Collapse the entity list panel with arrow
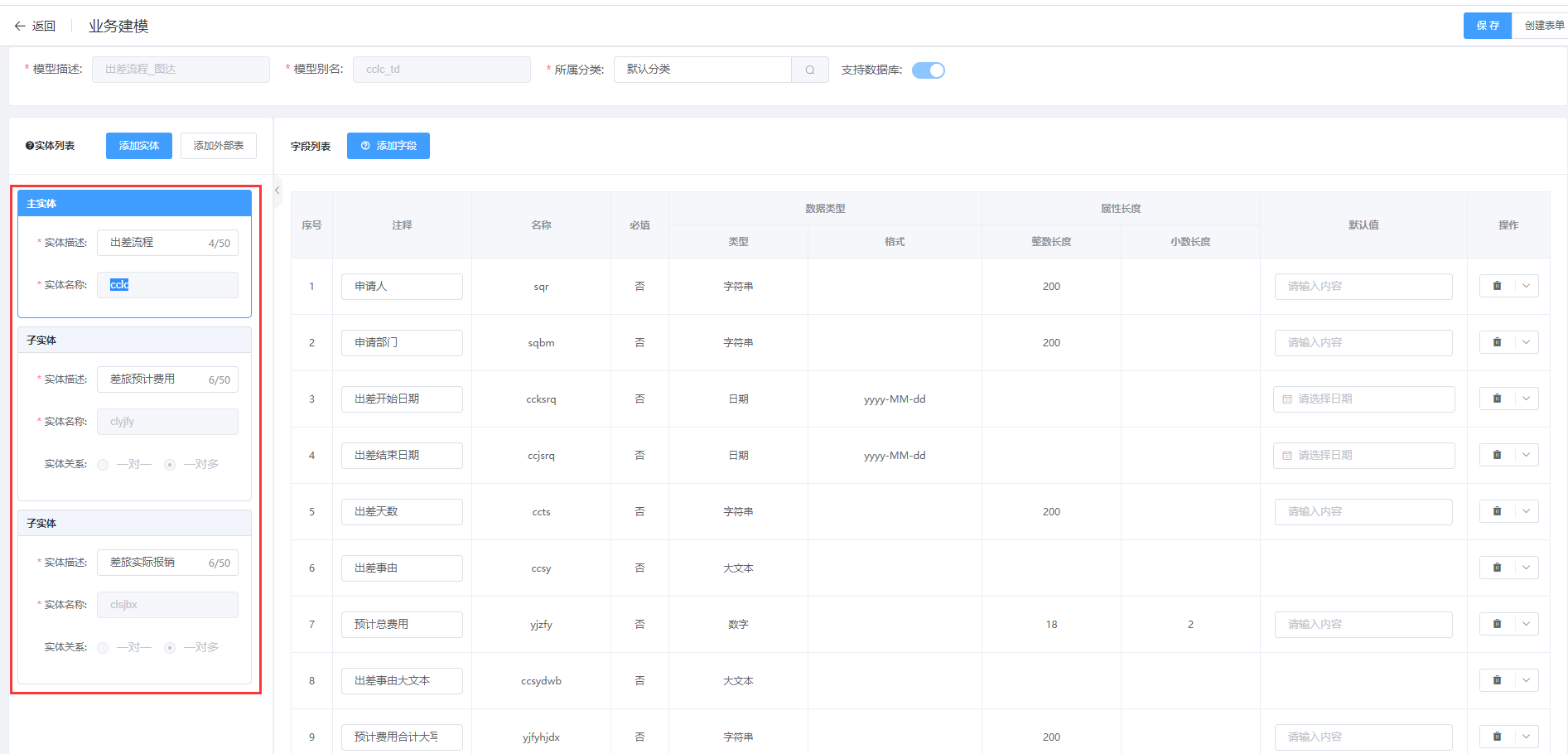 tap(277, 191)
